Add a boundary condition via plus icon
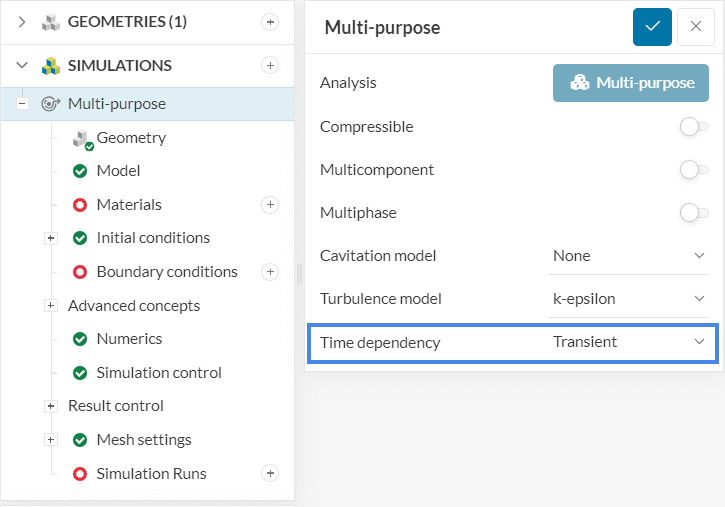The height and width of the screenshot is (507, 725). point(269,272)
